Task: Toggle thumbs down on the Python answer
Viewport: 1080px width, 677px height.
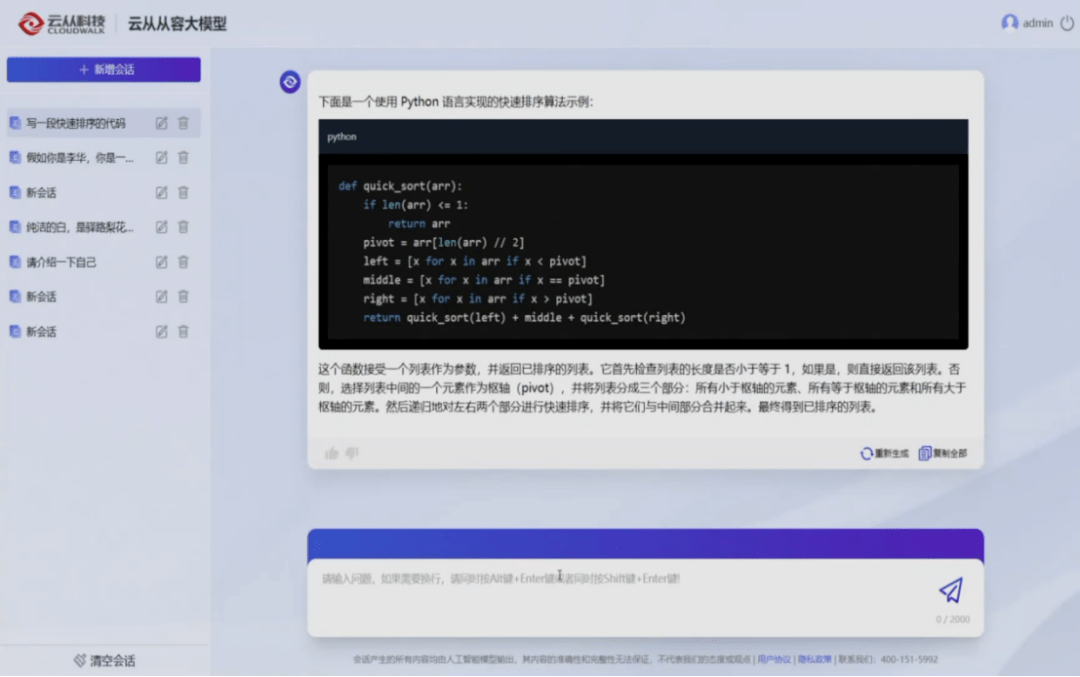Action: tap(354, 452)
